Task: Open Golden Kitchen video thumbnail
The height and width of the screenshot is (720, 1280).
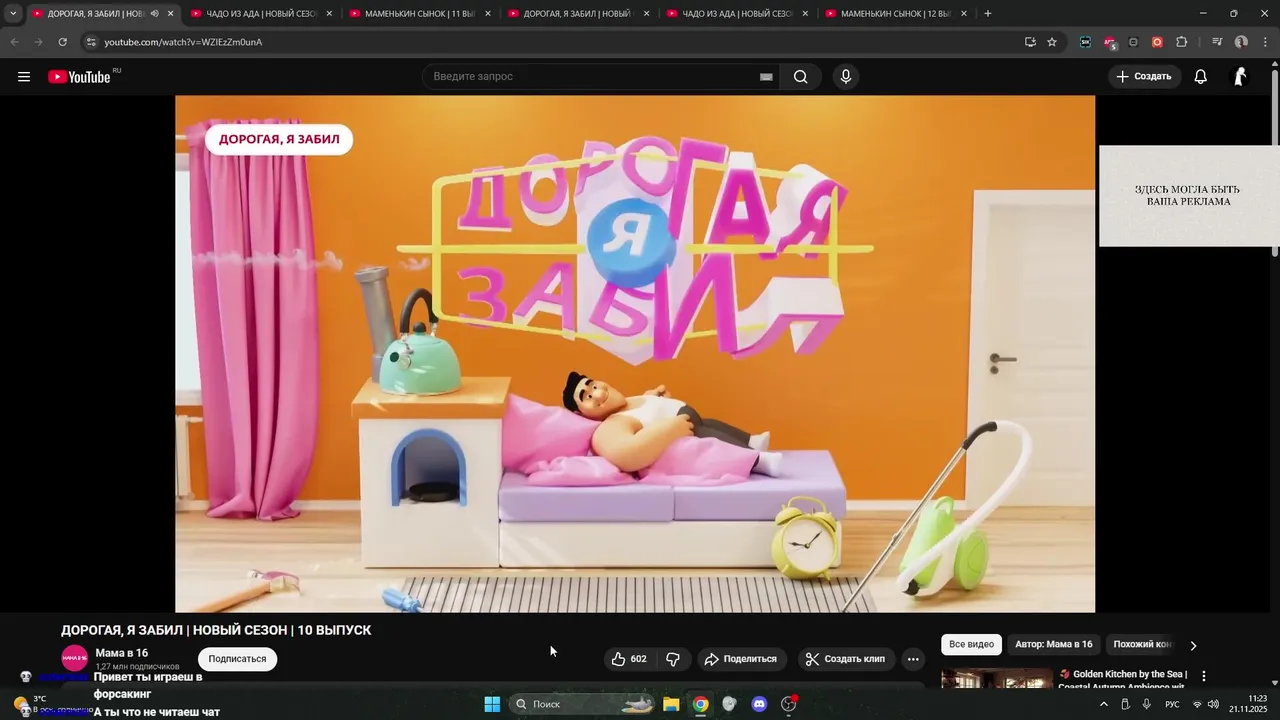Action: [x=997, y=679]
